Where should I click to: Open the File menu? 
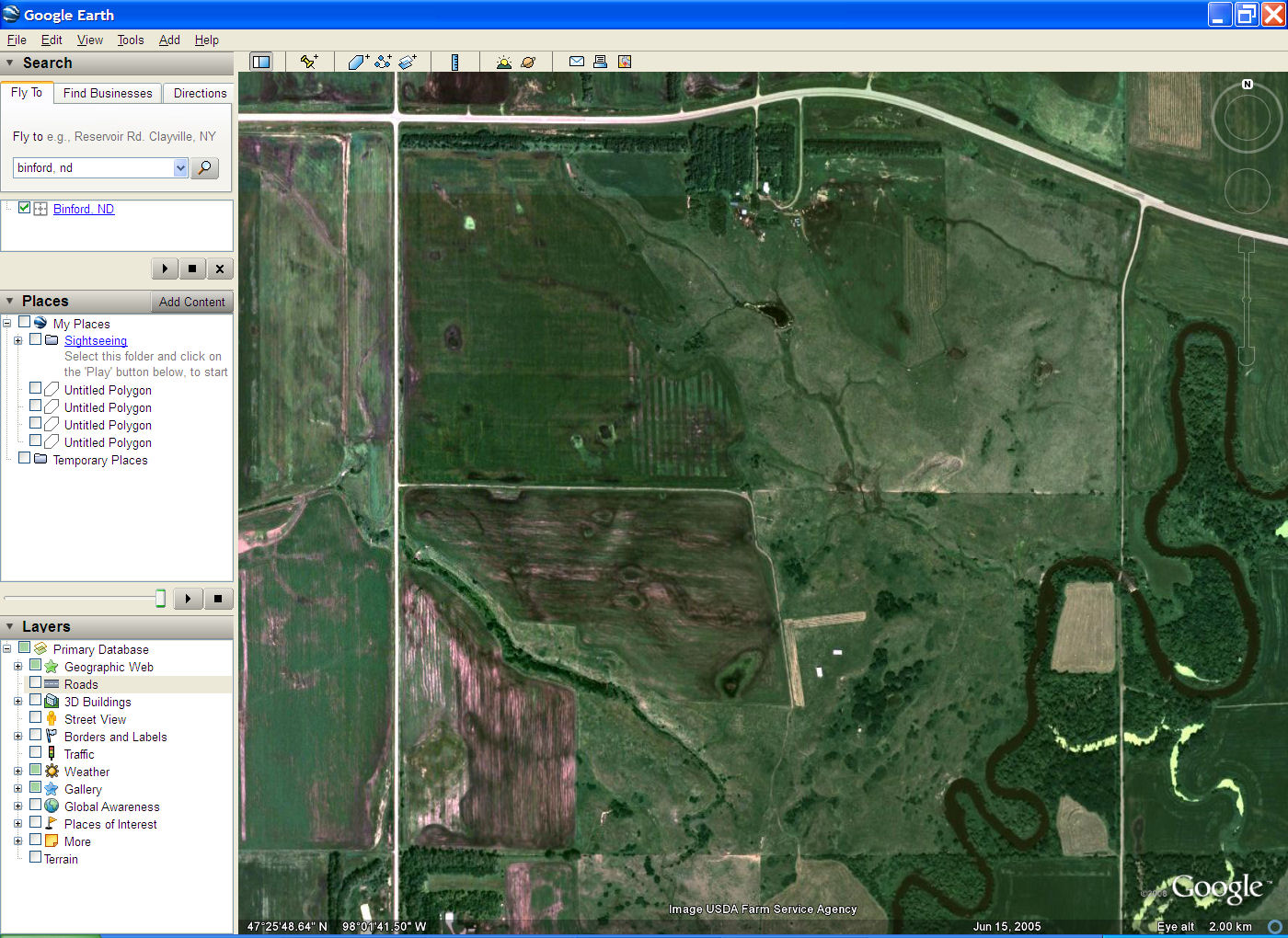[17, 40]
